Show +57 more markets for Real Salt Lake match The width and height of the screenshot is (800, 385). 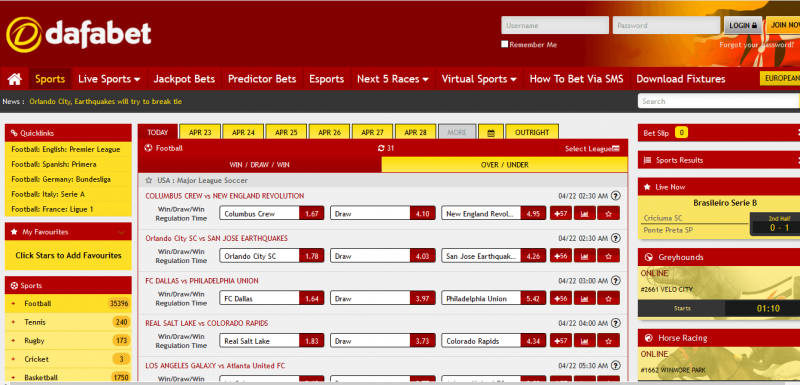pos(561,341)
